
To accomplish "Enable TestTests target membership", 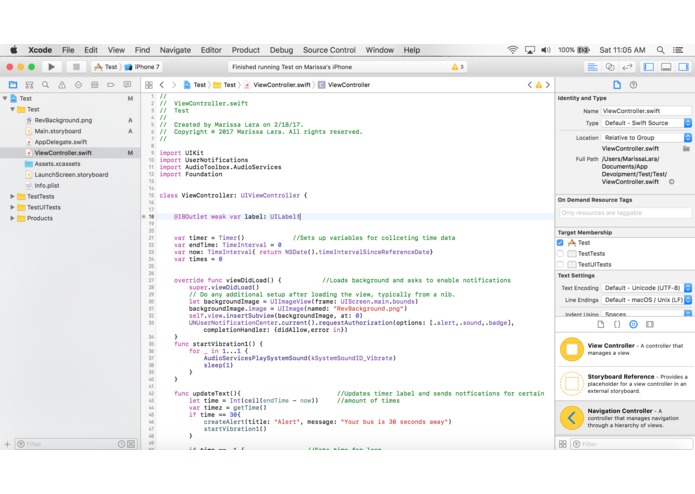I will [560, 254].
